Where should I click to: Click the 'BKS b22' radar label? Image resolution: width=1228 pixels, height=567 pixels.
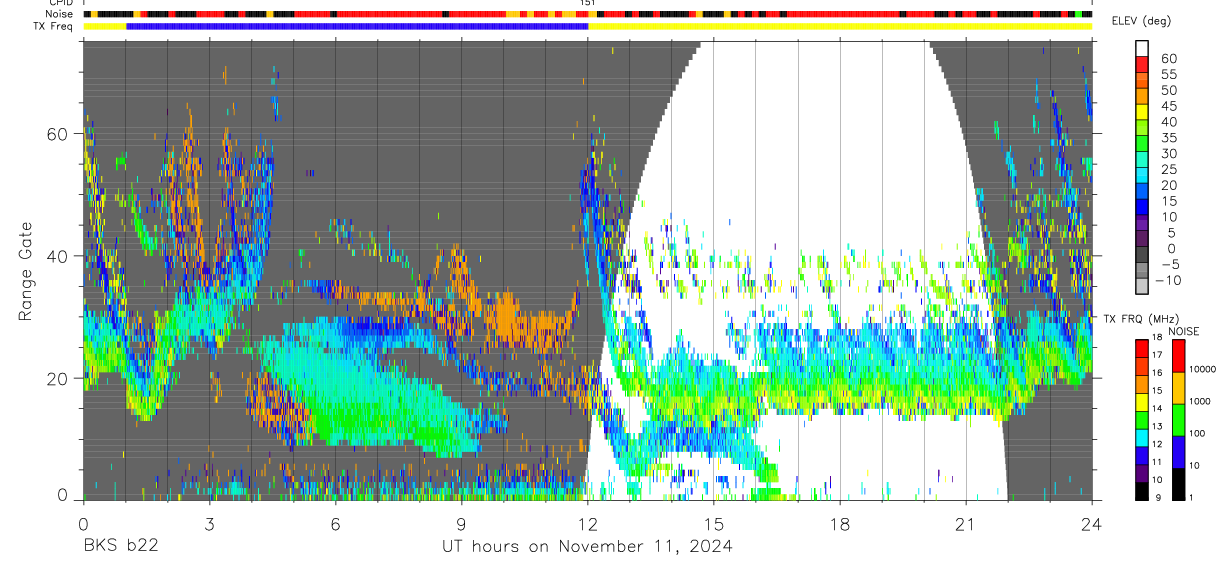click(120, 547)
